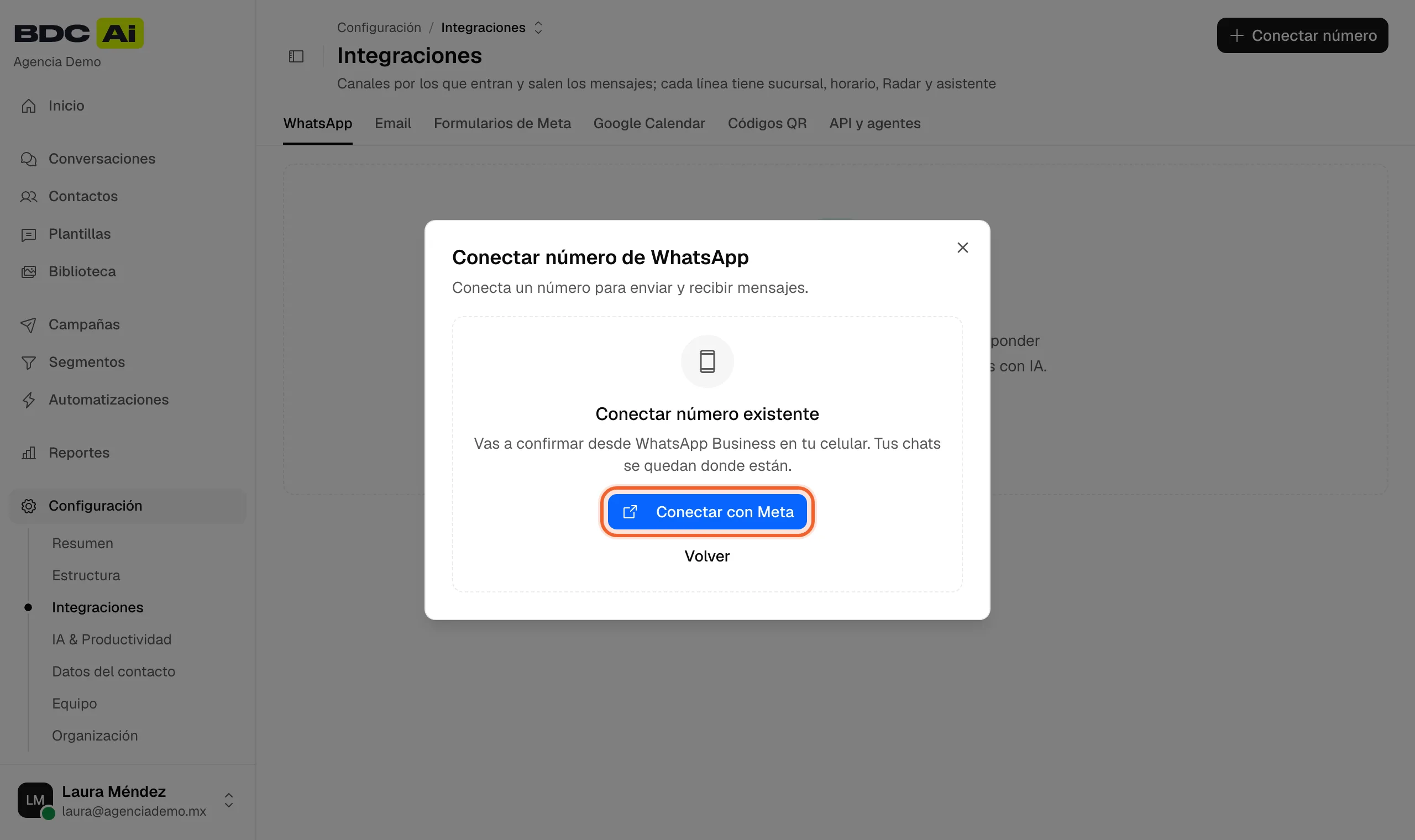This screenshot has width=1415, height=840.
Task: Select the API y agentes tab
Action: [x=874, y=123]
